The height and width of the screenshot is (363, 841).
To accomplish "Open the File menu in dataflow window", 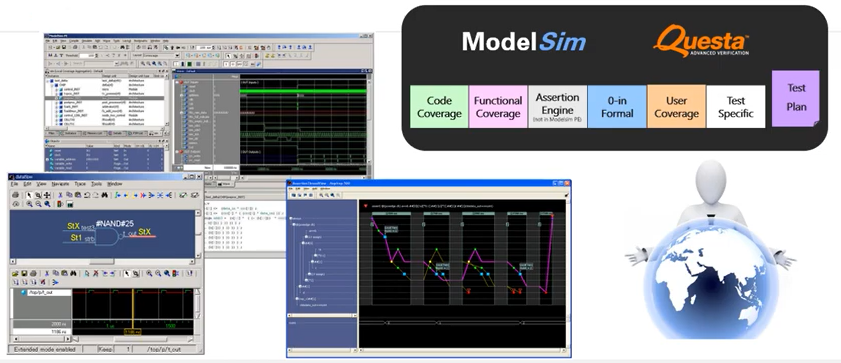I will [x=14, y=183].
